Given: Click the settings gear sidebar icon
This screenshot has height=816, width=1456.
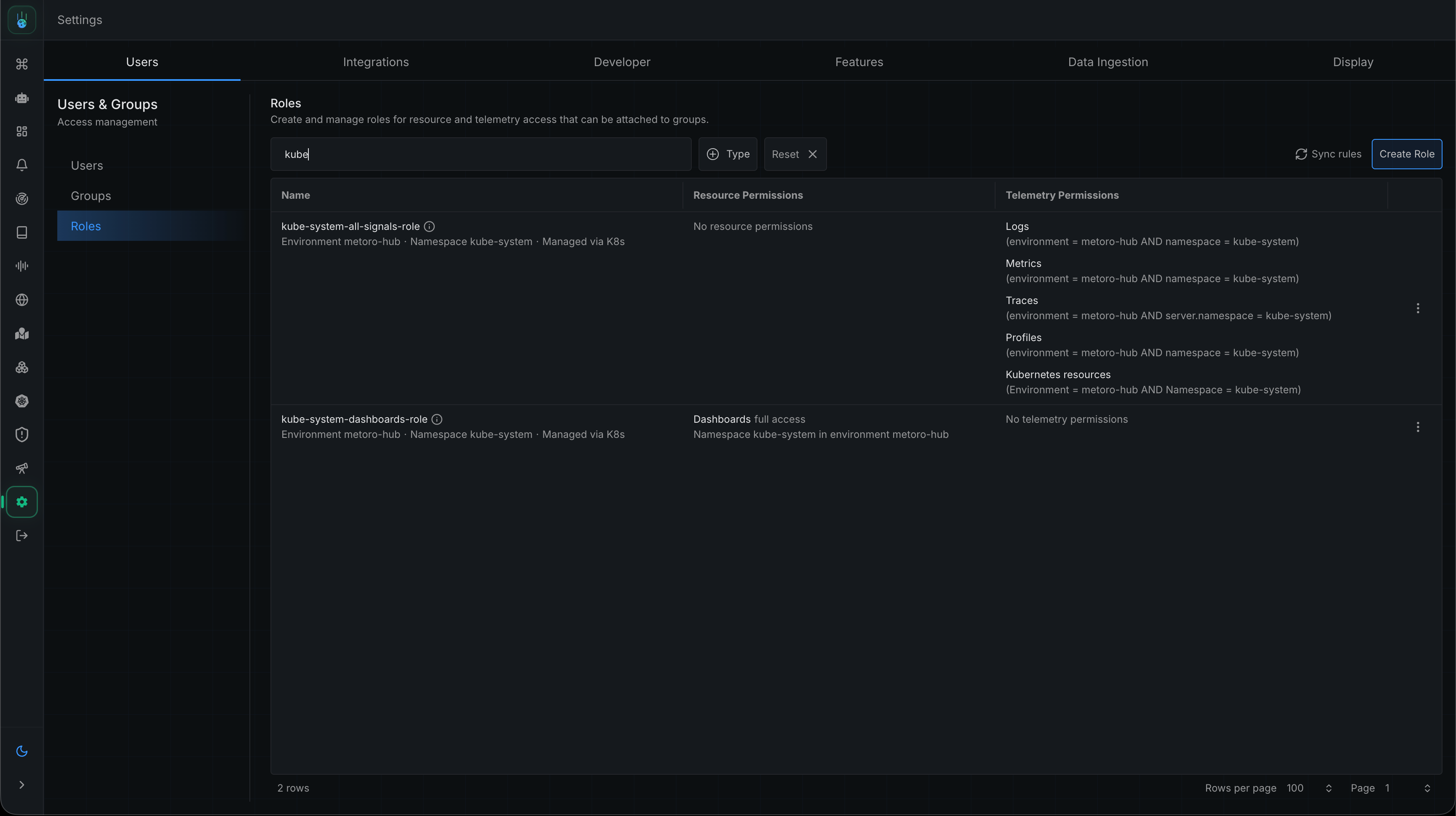Looking at the screenshot, I should 21,502.
